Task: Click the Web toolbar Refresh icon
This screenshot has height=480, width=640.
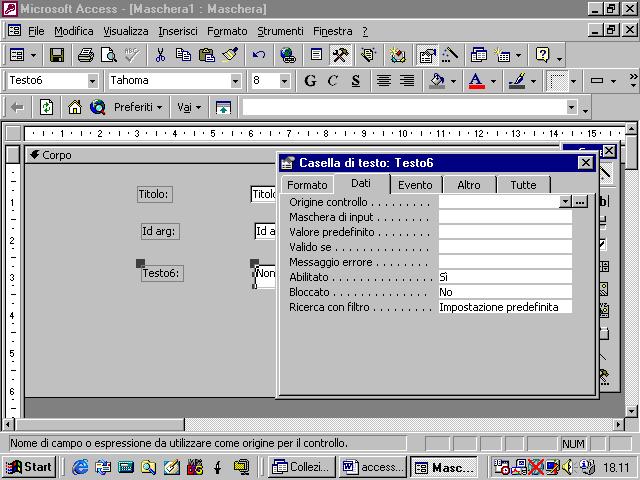Action: tap(46, 108)
